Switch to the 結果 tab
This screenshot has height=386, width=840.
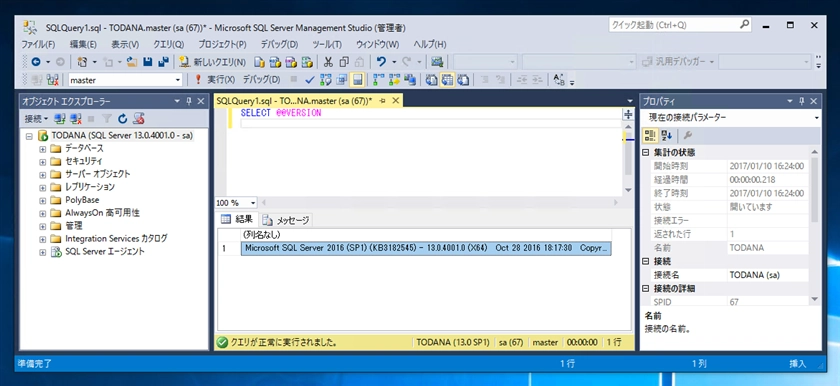pyautogui.click(x=237, y=220)
